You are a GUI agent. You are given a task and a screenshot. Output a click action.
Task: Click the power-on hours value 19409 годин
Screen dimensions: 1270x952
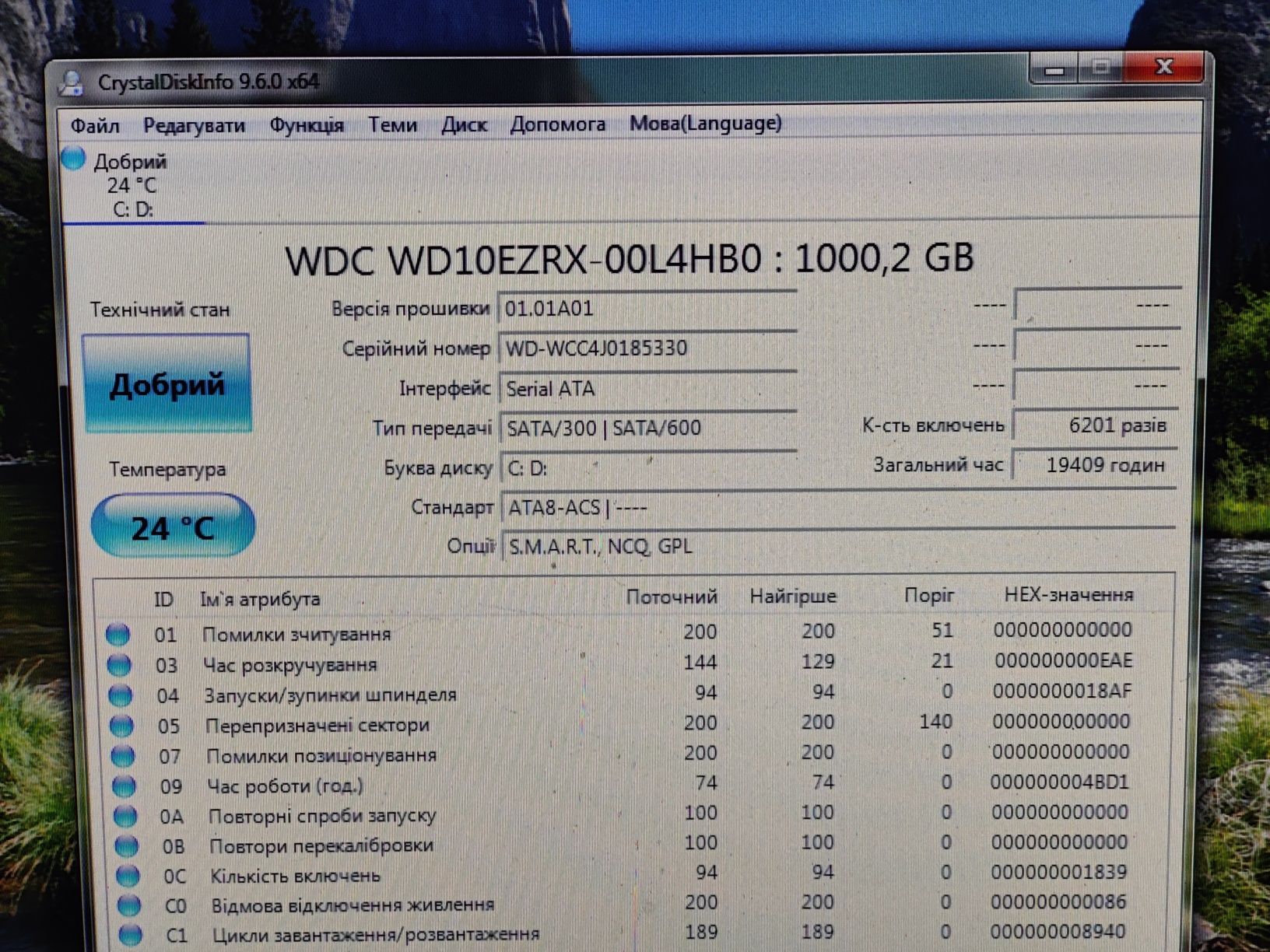[x=1095, y=465]
